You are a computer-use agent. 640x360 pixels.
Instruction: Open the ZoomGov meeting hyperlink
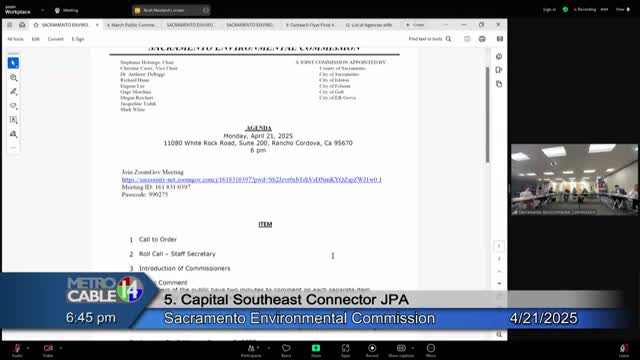pyautogui.click(x=251, y=180)
